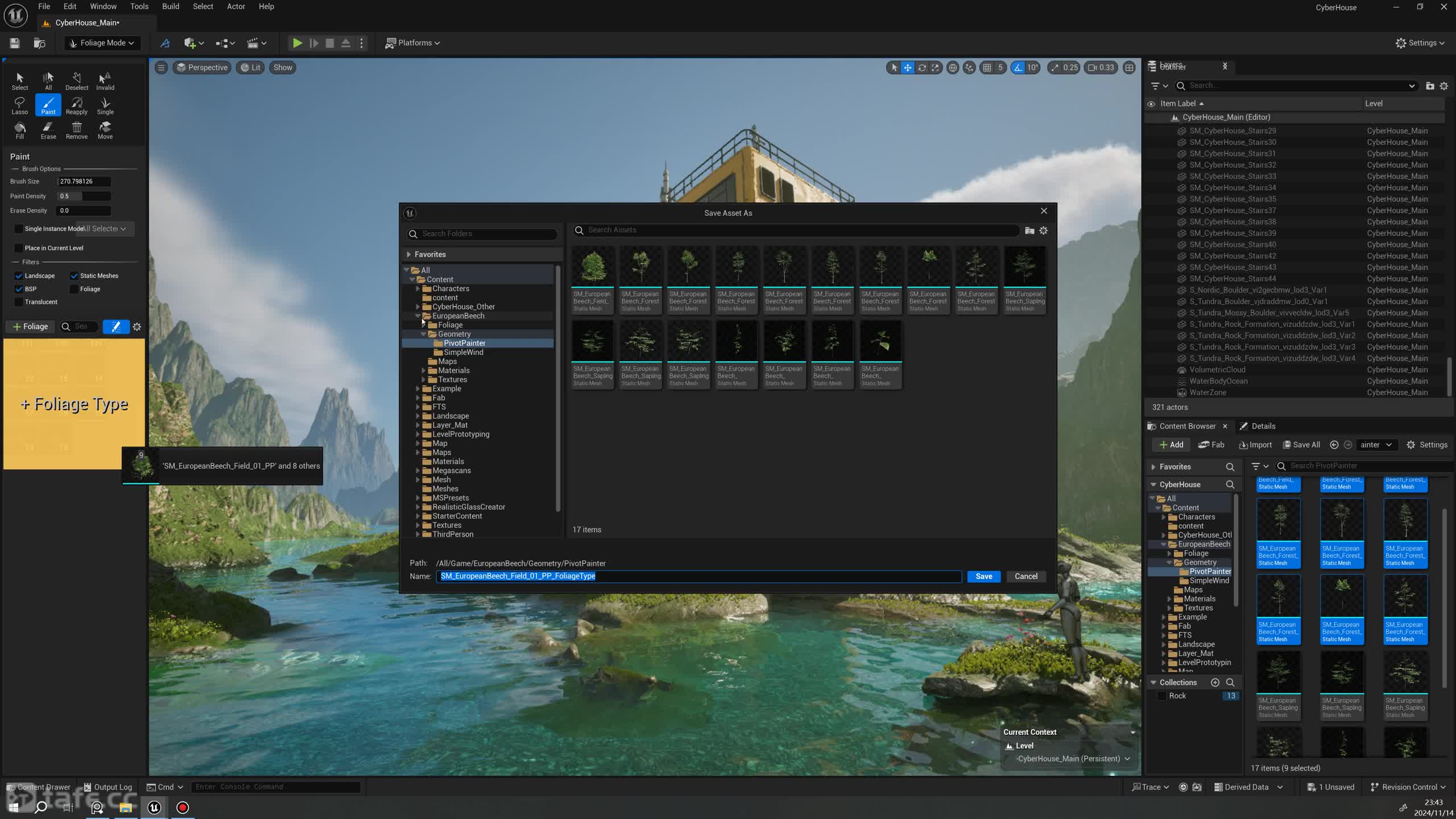Activate the Erase foliage tool
This screenshot has width=1456, height=819.
point(48,130)
